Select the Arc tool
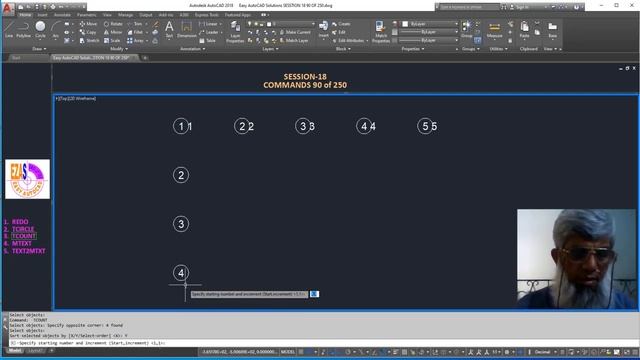The height and width of the screenshot is (360, 640). click(x=56, y=29)
